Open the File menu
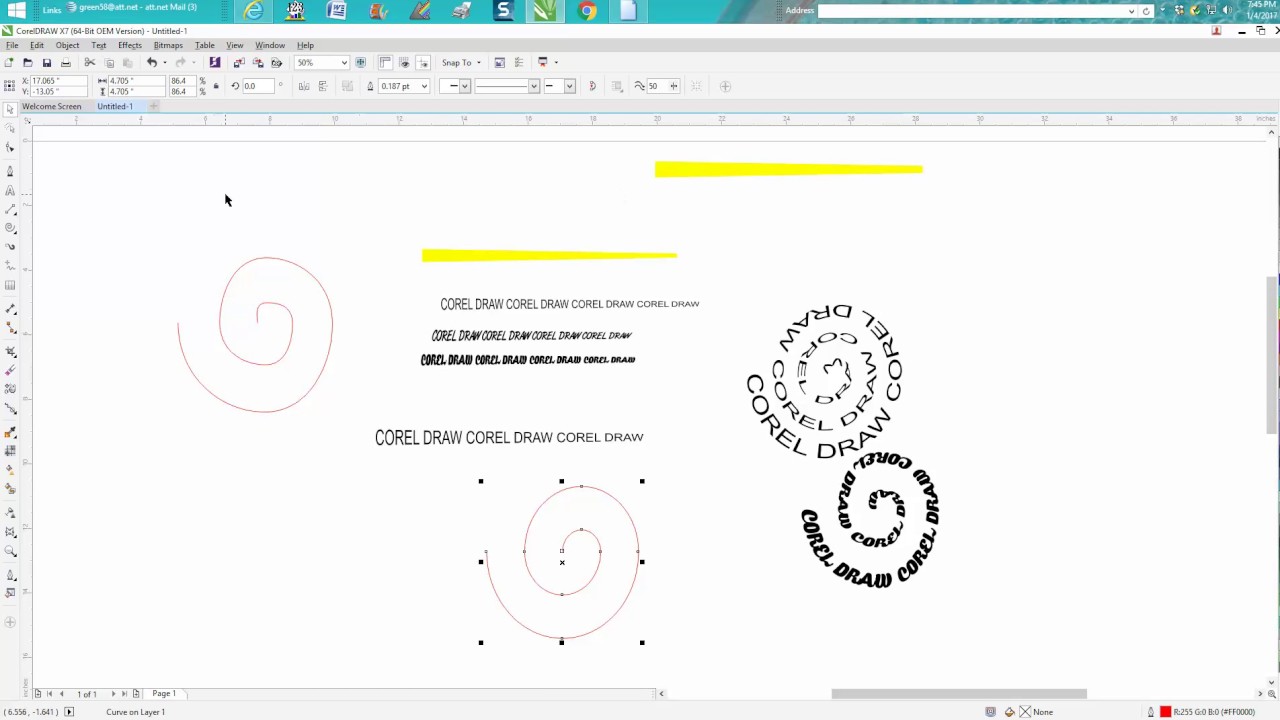This screenshot has width=1280, height=720. [x=12, y=45]
